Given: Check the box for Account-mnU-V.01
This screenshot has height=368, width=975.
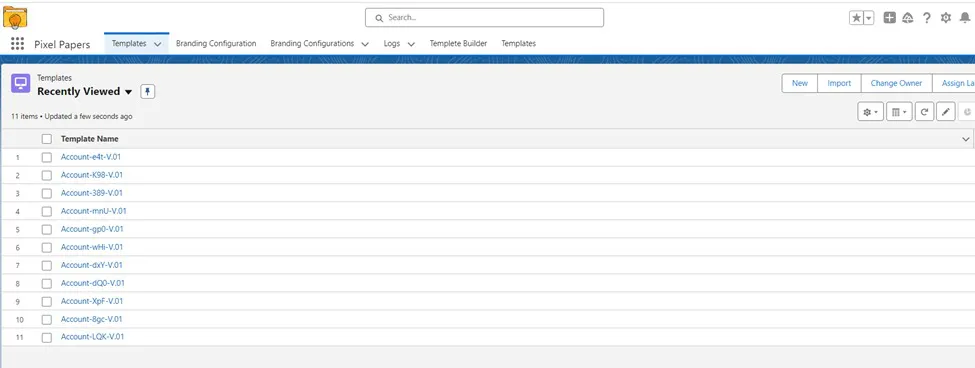Looking at the screenshot, I should pyautogui.click(x=47, y=211).
